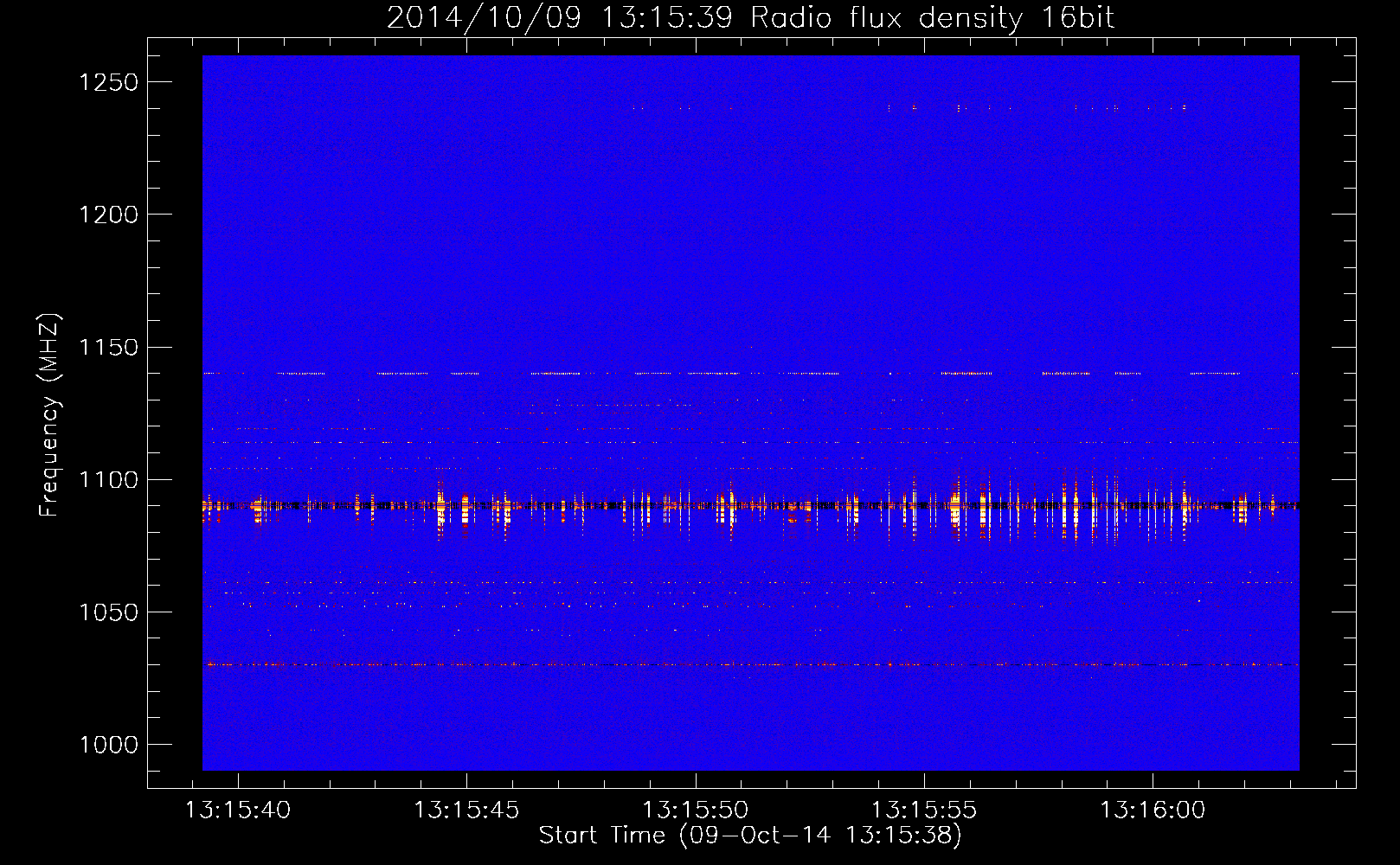Click the 1100 frequency axis label

point(109,480)
